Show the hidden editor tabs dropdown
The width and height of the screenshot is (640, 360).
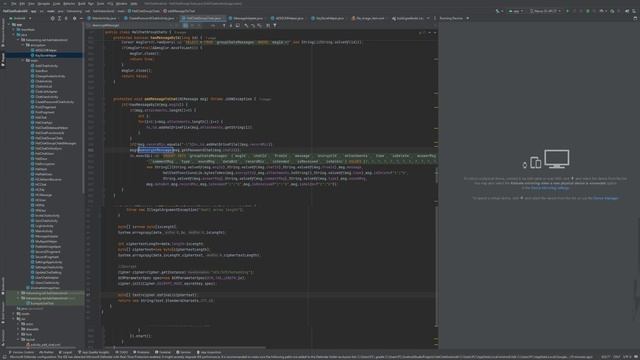coord(428,18)
